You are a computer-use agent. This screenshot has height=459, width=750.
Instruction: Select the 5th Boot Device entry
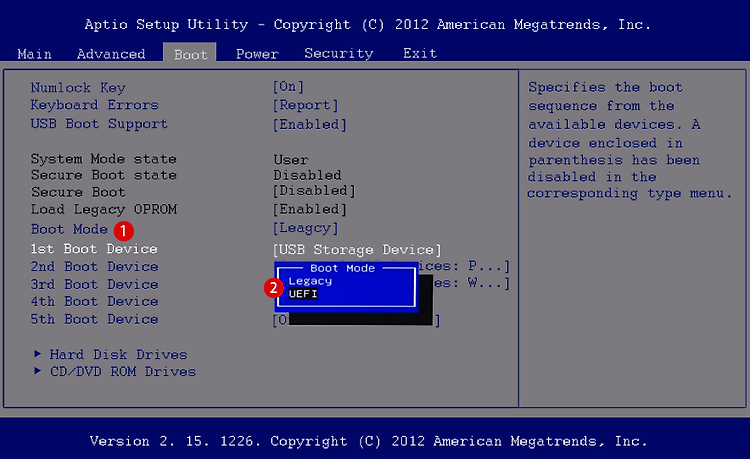(94, 319)
